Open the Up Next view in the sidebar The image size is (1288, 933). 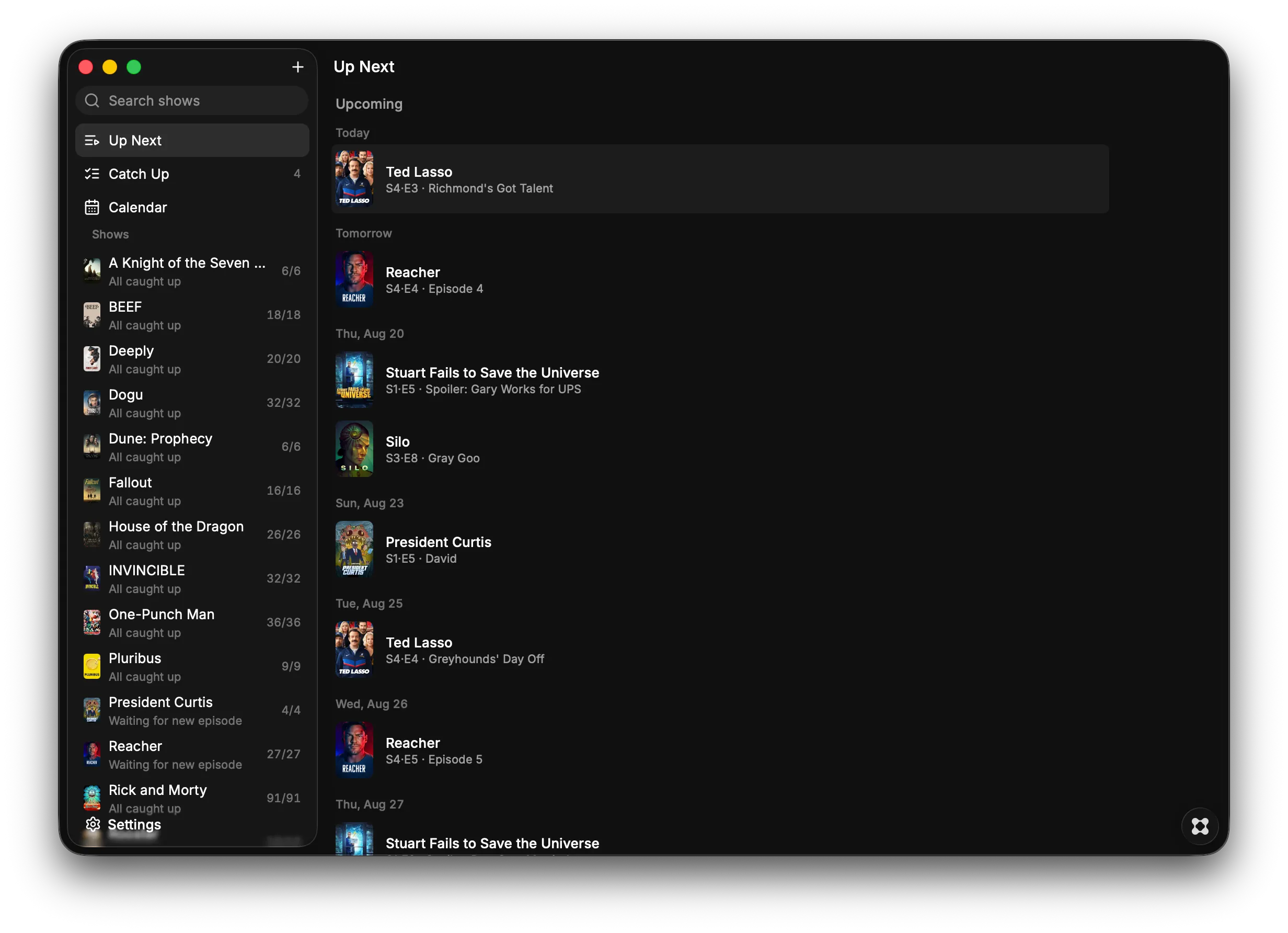(x=192, y=140)
